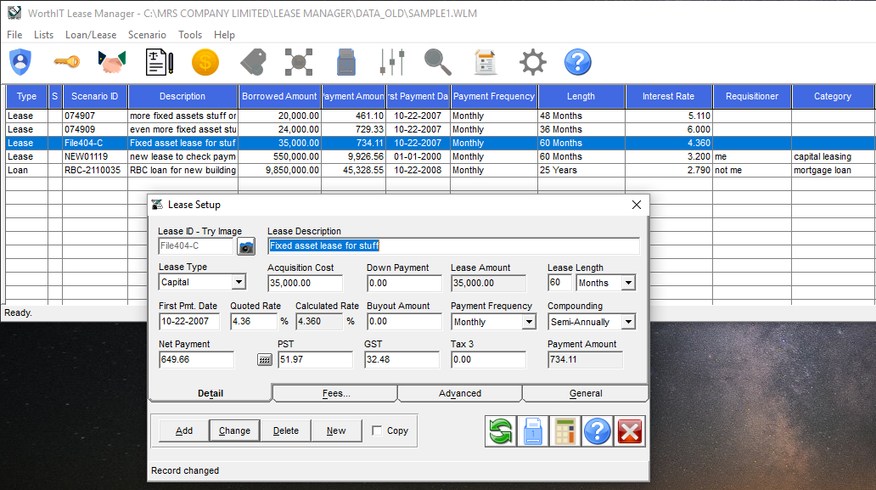This screenshot has height=490, width=876.
Task: Click the camera icon beside Lease ID
Action: 246,246
